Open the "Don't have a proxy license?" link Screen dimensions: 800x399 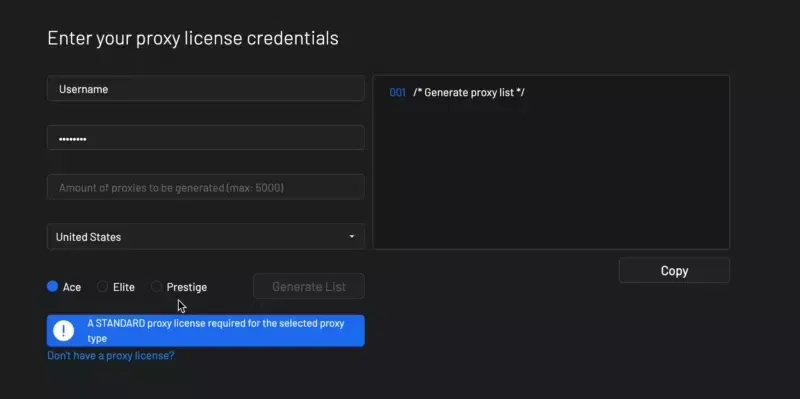click(x=111, y=356)
